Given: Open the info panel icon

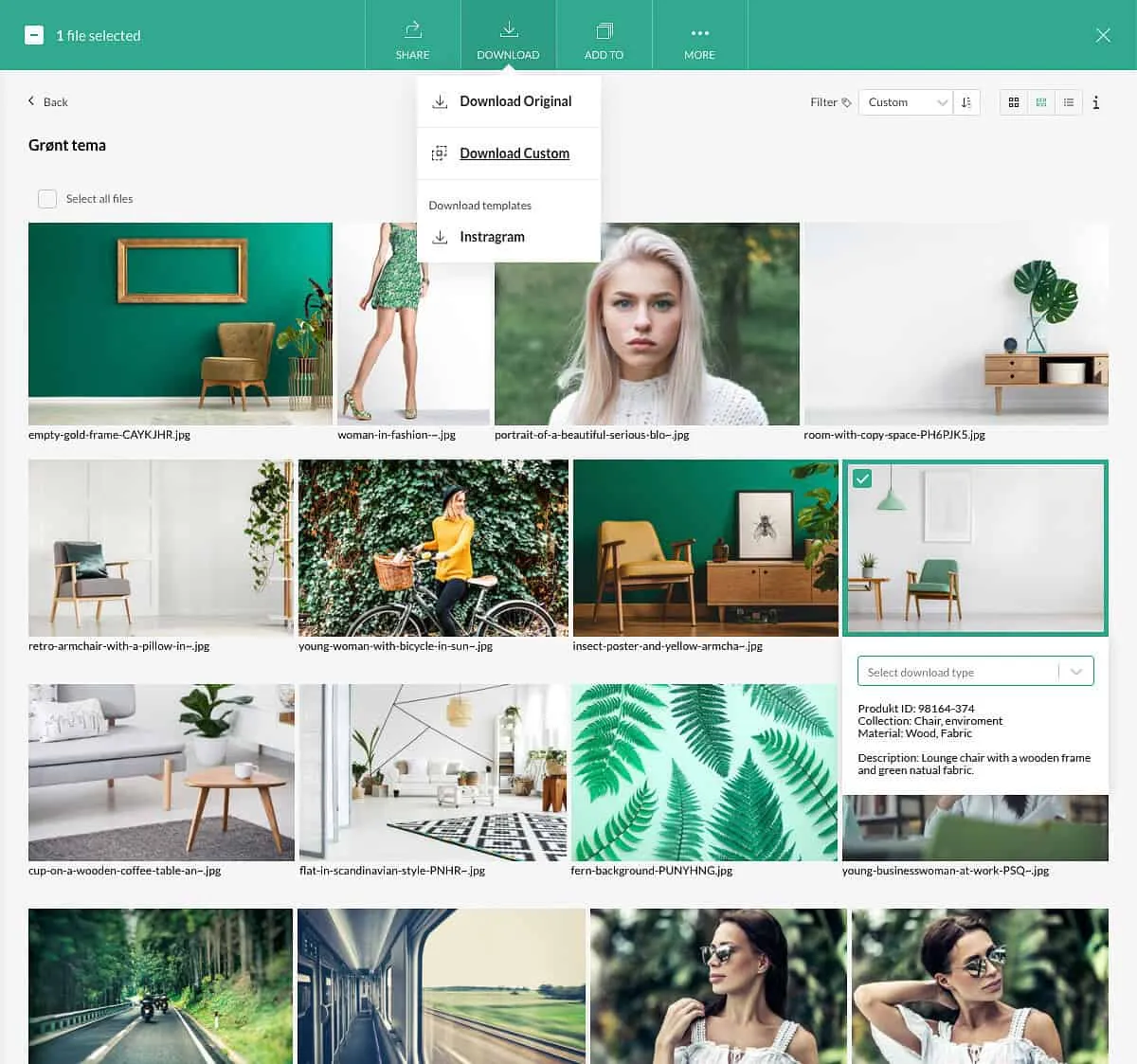Looking at the screenshot, I should (x=1096, y=102).
